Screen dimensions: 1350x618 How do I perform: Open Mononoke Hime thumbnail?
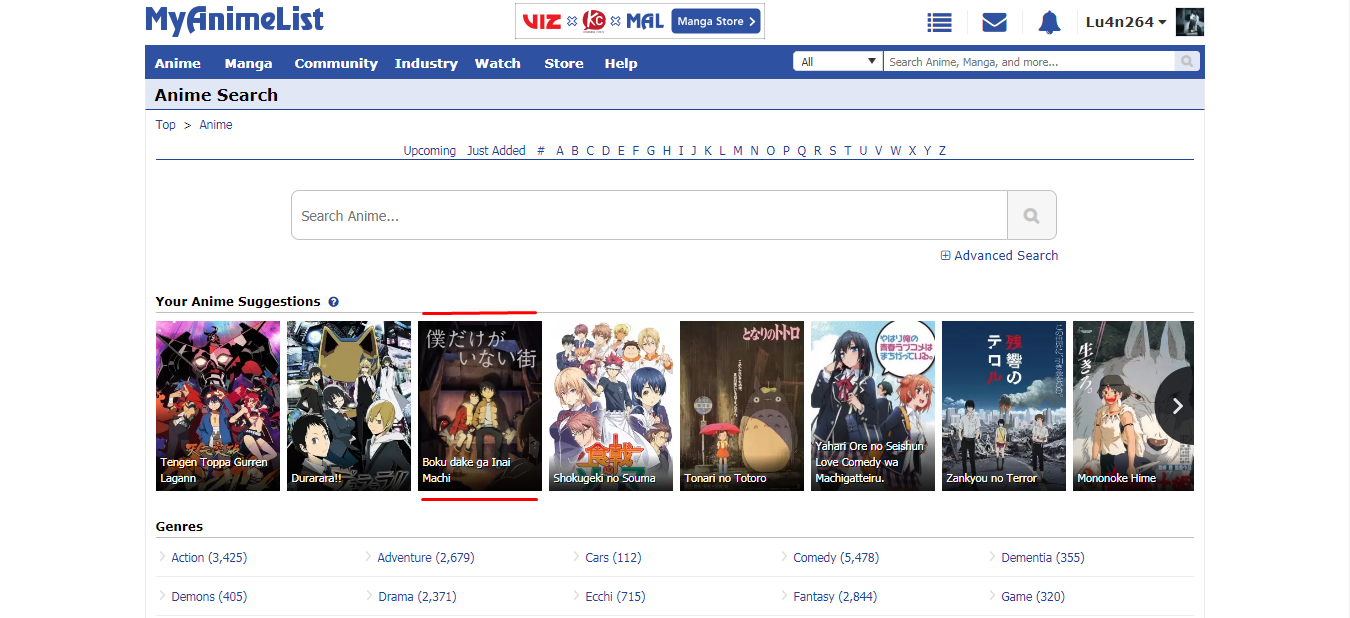click(1133, 406)
